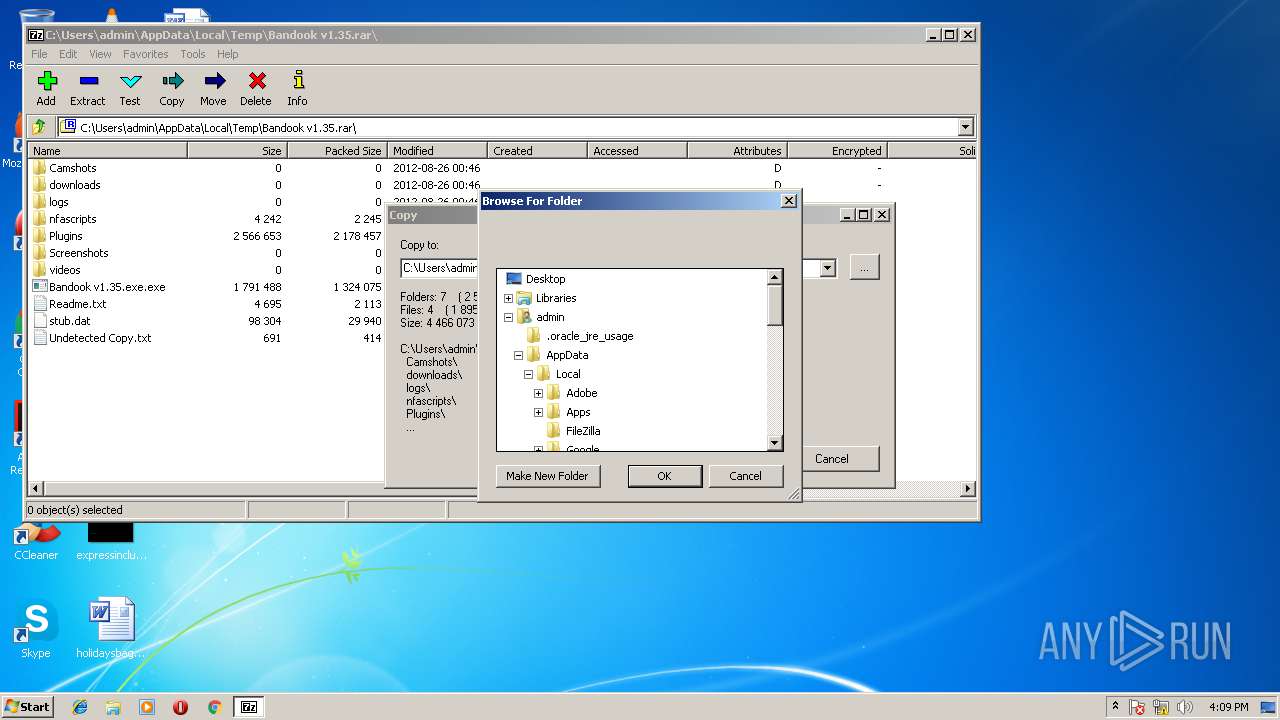Click the file list horizontal scroll right arrow
This screenshot has width=1280, height=720.
968,489
